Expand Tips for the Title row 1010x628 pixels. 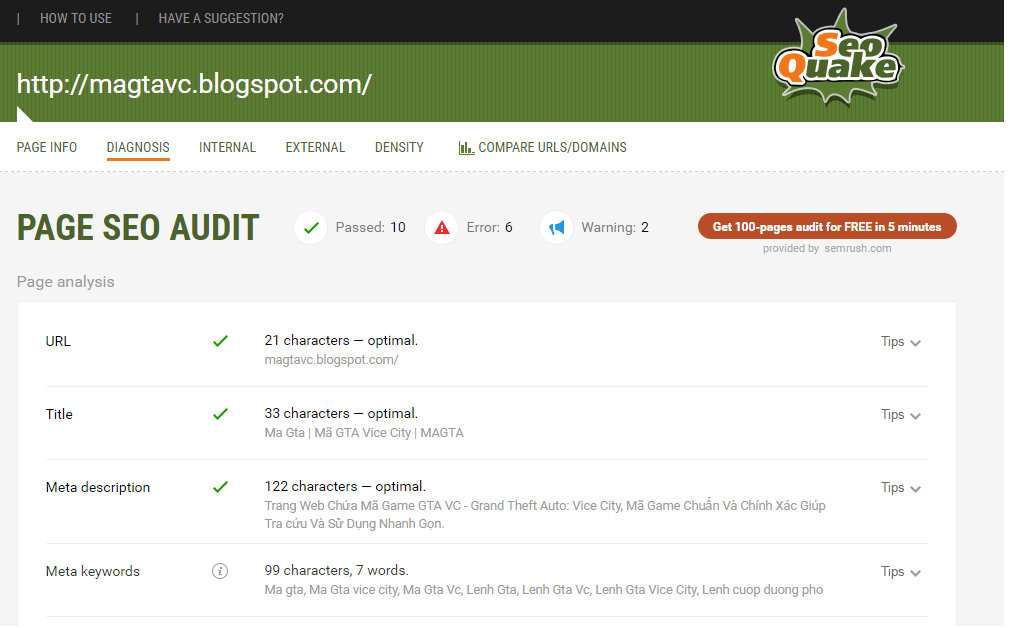900,415
